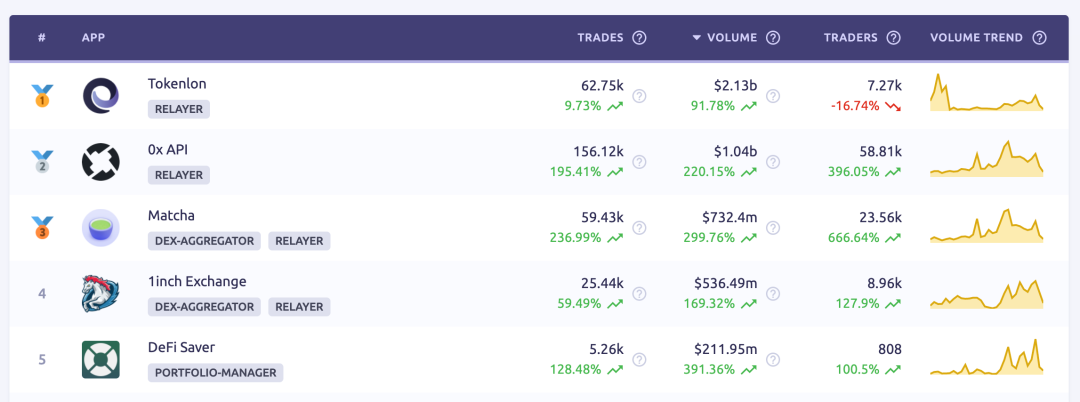Click help icon beside VOLUME TREND header
Screen dimensions: 1080x402
(x=1039, y=38)
